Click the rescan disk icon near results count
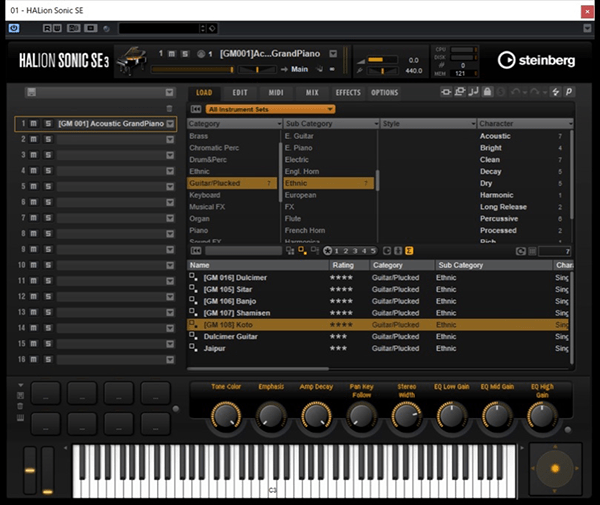The width and height of the screenshot is (600, 505). click(x=521, y=251)
